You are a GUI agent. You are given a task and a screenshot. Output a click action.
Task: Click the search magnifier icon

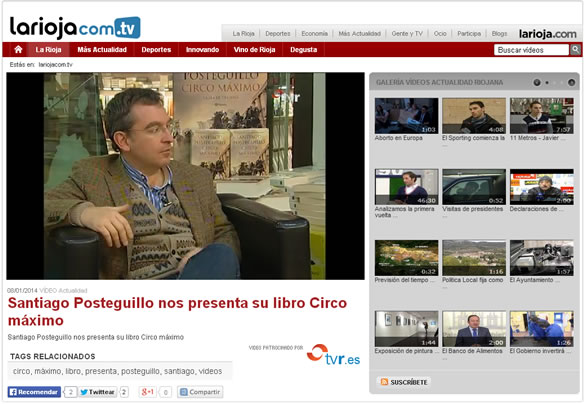(x=576, y=50)
